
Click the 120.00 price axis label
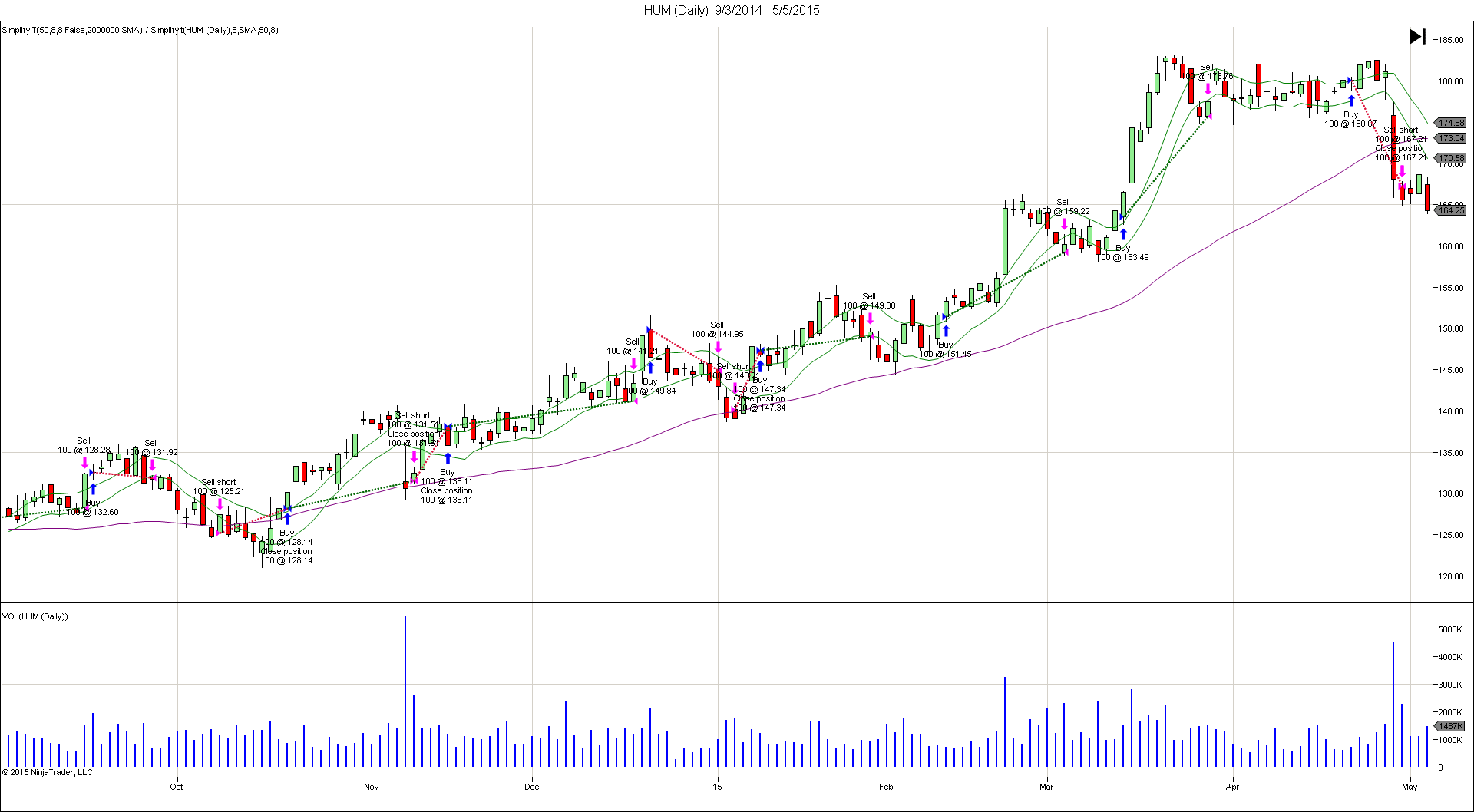coord(1451,576)
